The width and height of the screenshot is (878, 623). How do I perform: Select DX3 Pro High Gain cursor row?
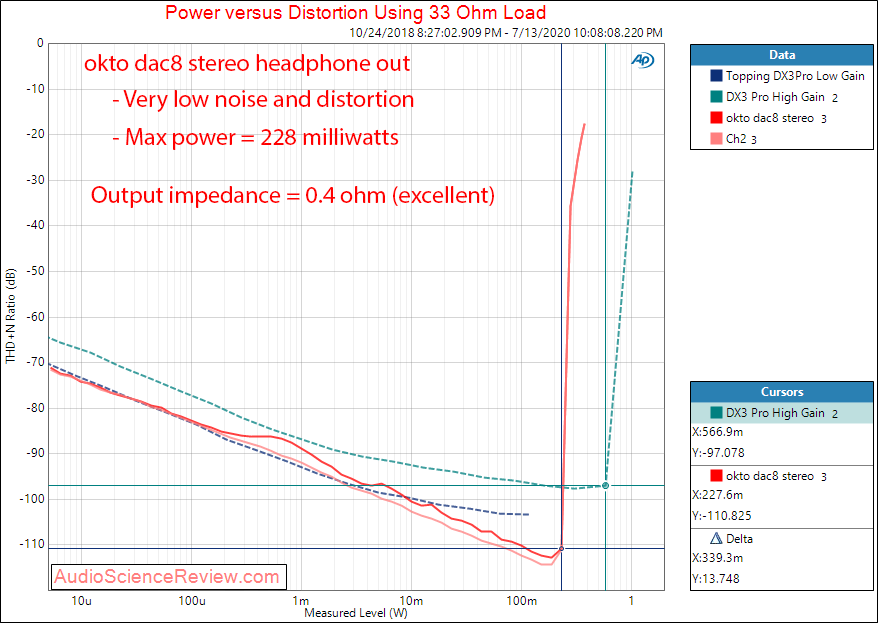click(782, 413)
